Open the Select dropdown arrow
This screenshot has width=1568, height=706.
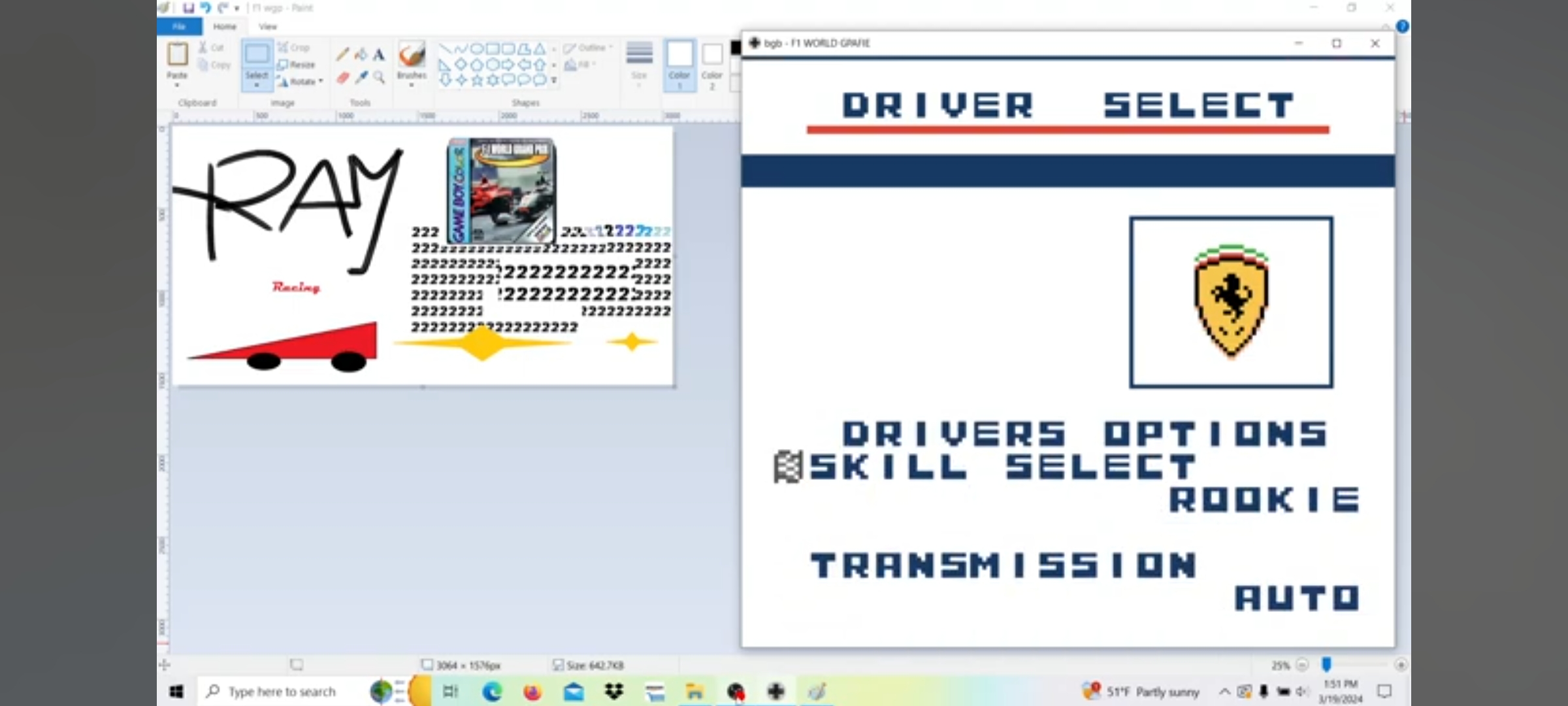(257, 86)
